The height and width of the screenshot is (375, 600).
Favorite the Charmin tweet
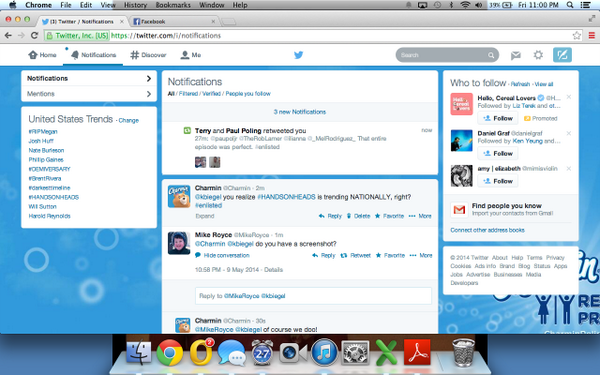[389, 216]
